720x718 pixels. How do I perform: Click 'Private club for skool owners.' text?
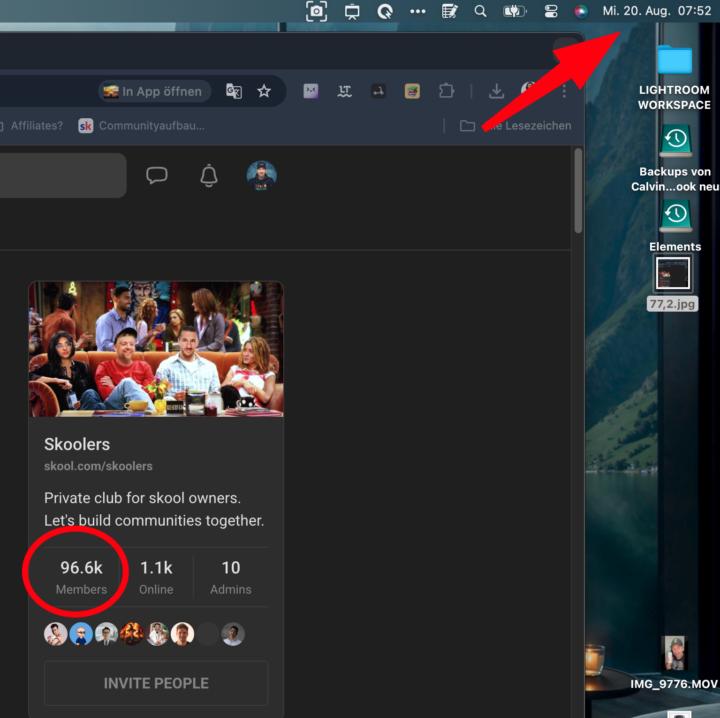coord(142,498)
